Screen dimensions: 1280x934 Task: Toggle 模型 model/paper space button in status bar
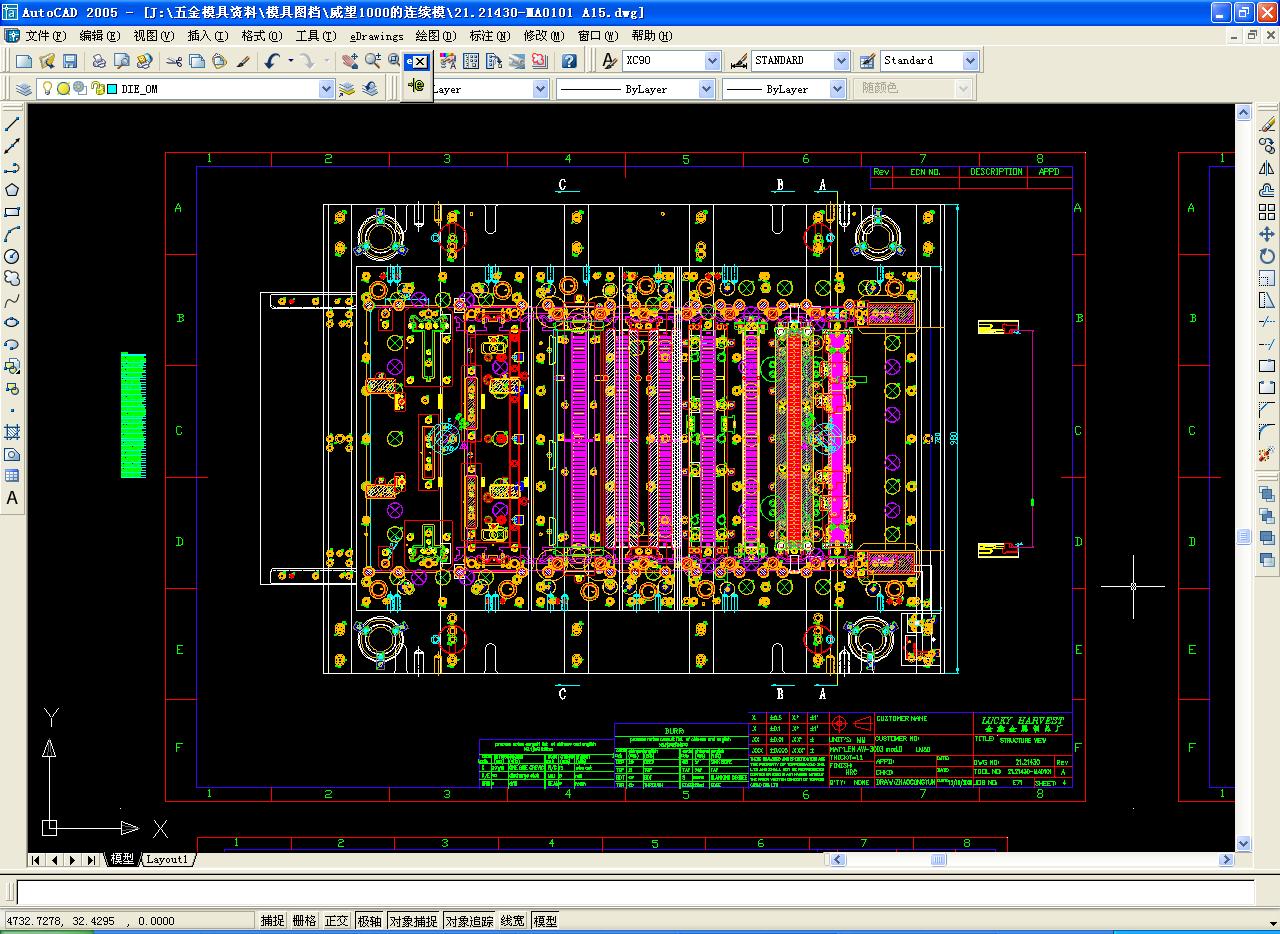545,921
